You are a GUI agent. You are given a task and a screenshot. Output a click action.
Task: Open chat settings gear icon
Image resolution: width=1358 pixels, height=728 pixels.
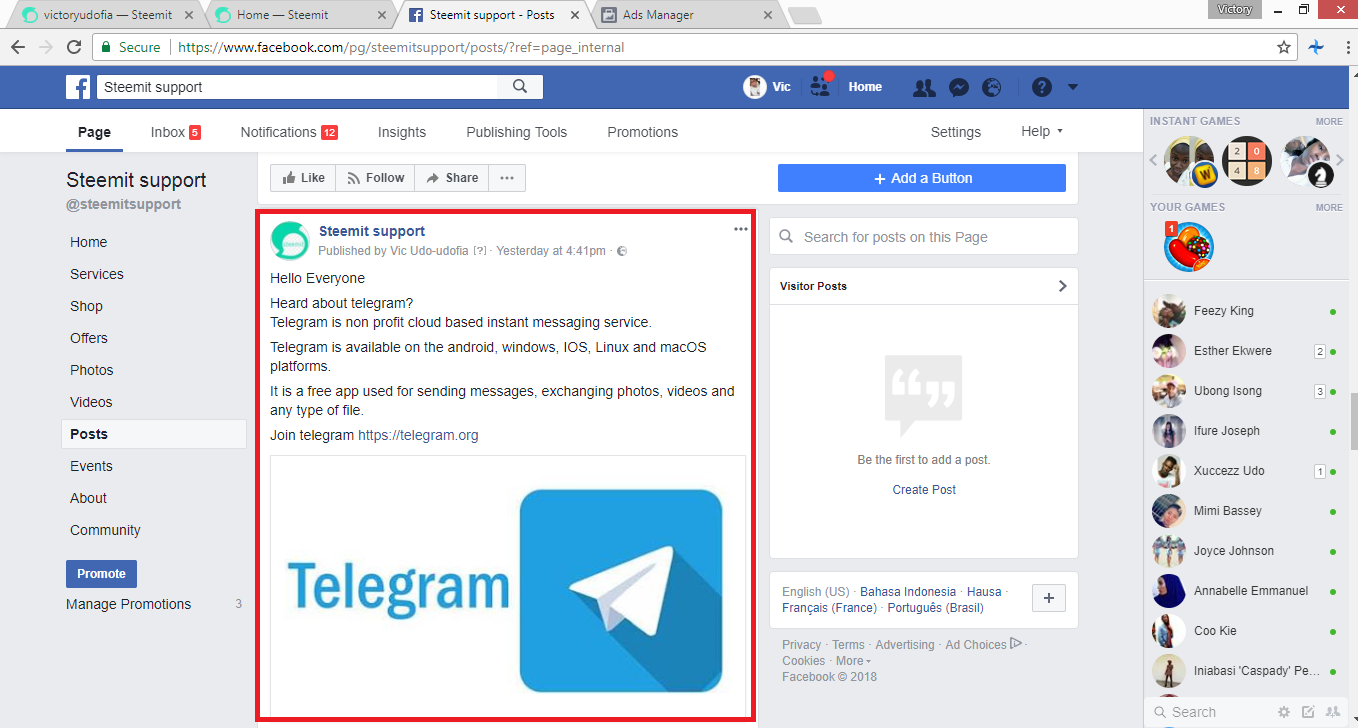1284,712
